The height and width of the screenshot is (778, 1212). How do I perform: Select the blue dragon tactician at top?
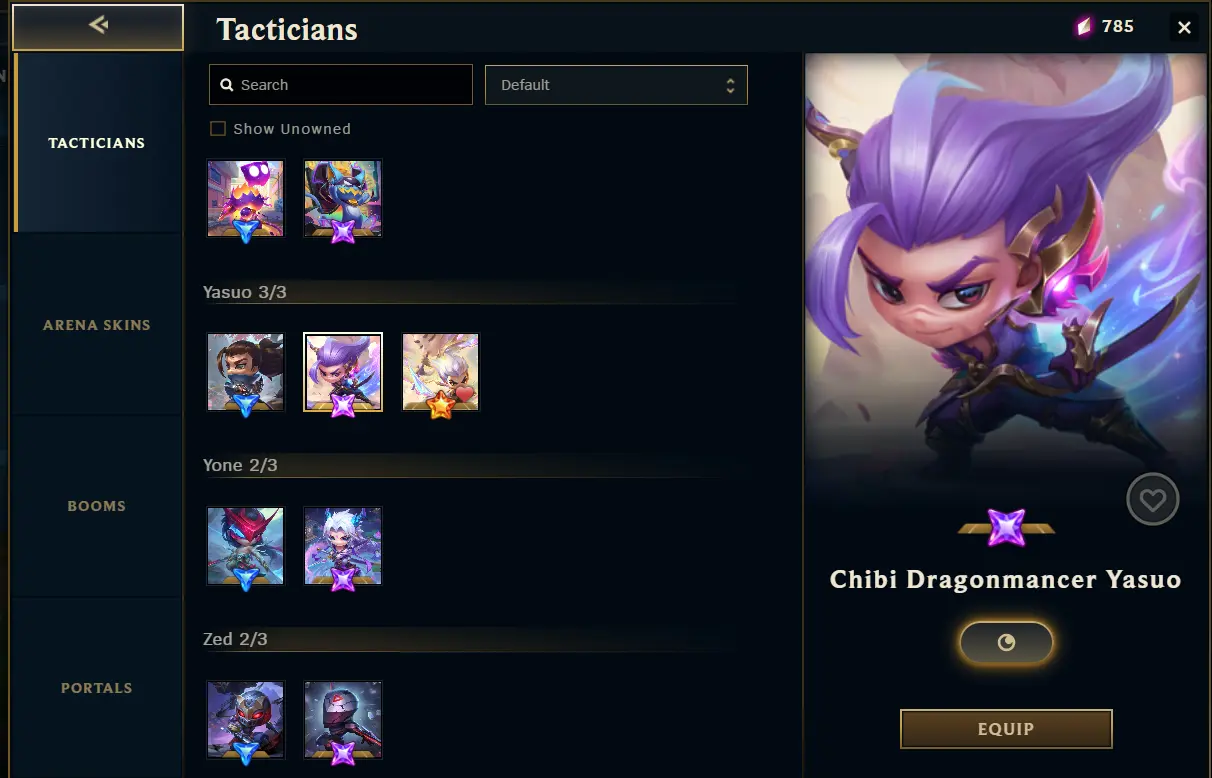coord(343,198)
